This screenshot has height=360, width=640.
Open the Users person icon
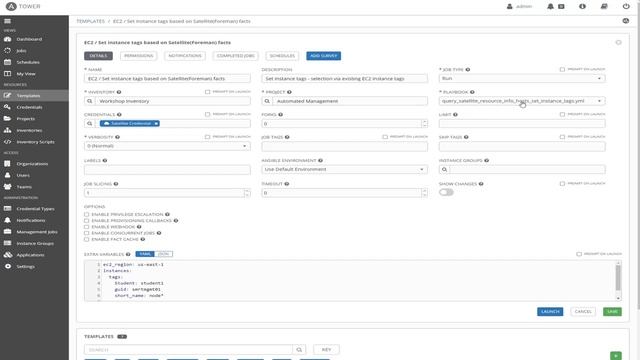(7, 175)
